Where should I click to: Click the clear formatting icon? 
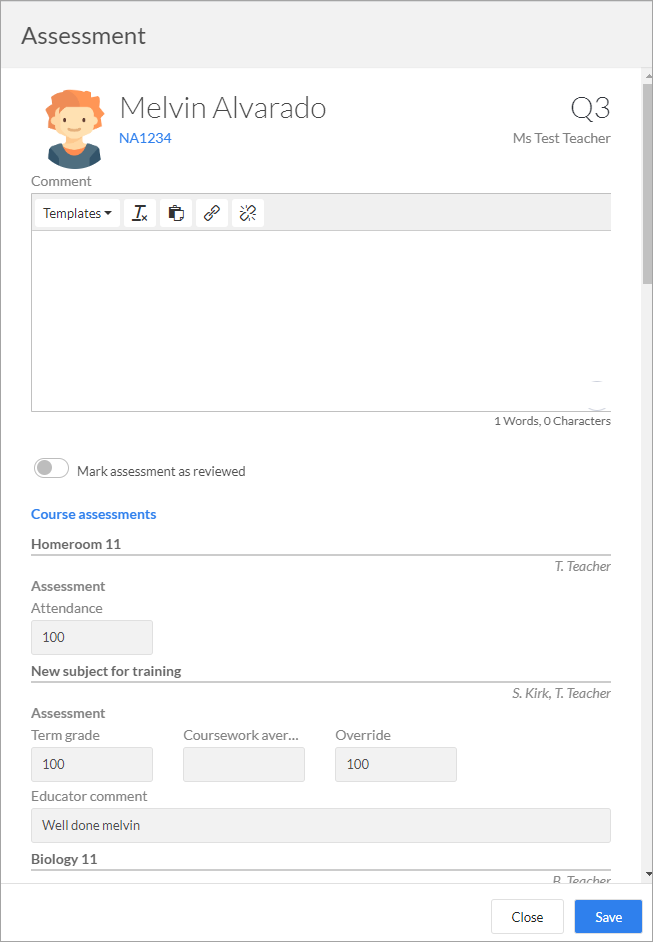(140, 213)
